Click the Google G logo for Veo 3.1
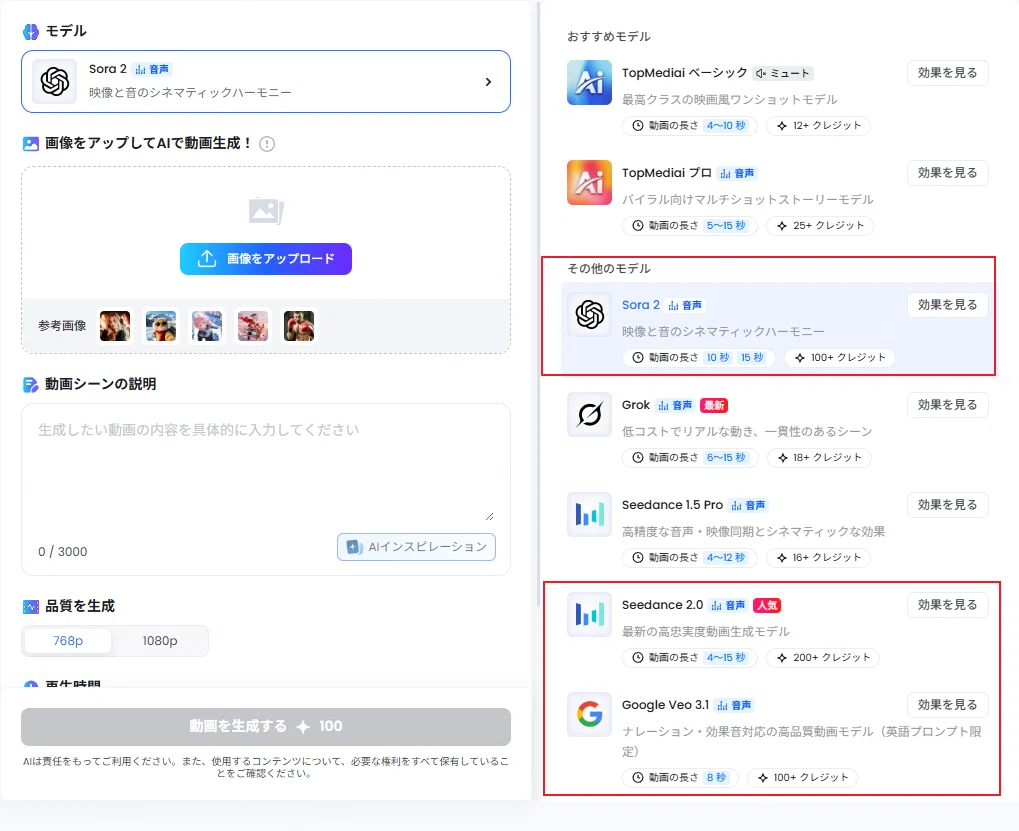This screenshot has height=831, width=1019. click(x=589, y=715)
